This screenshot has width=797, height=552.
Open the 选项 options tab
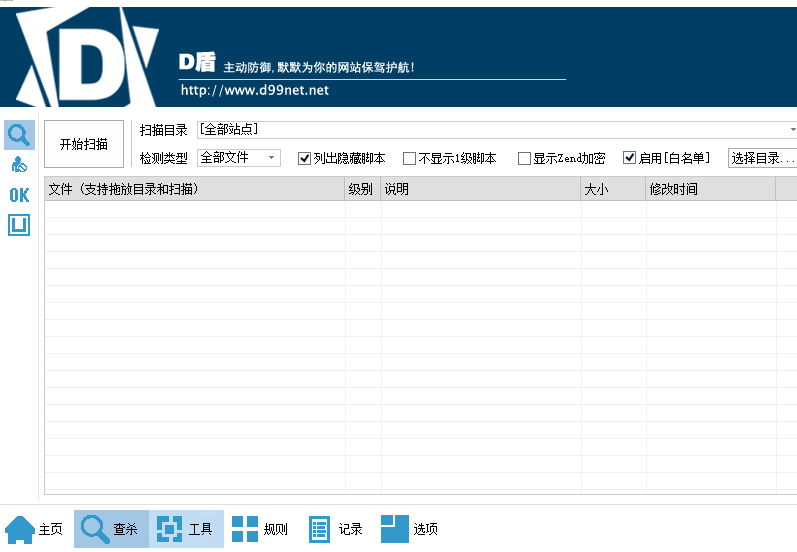tap(410, 529)
